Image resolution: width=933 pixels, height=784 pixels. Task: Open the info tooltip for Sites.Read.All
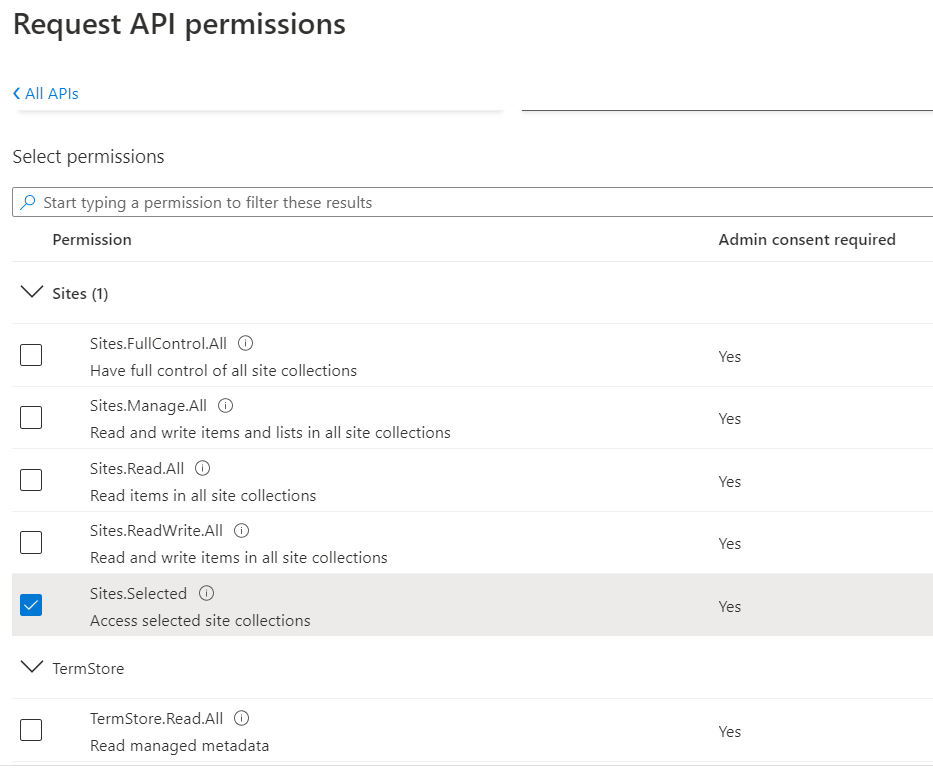click(201, 468)
